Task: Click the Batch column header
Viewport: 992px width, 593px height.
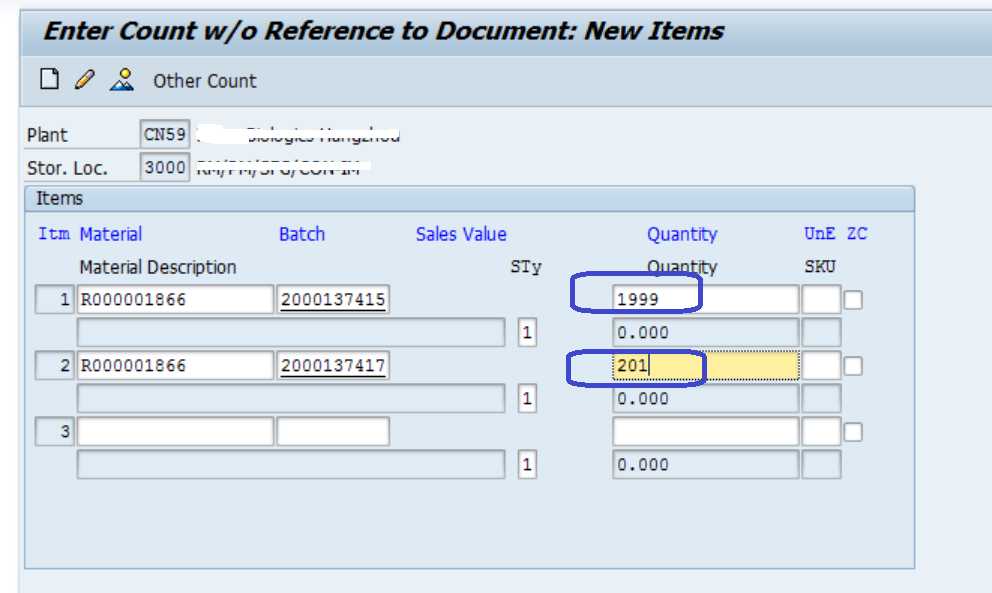Action: [302, 234]
